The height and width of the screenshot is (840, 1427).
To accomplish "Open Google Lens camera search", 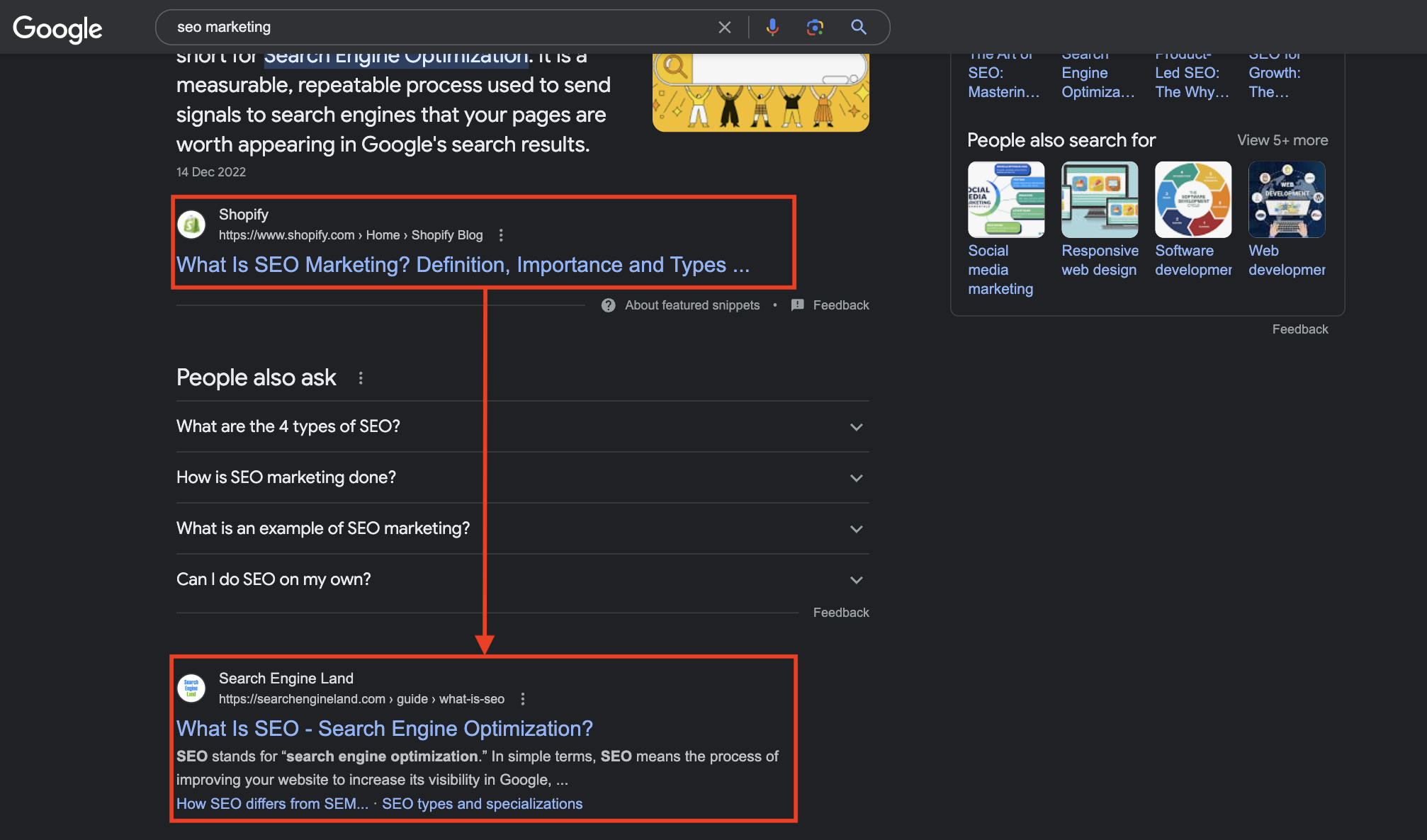I will [814, 27].
